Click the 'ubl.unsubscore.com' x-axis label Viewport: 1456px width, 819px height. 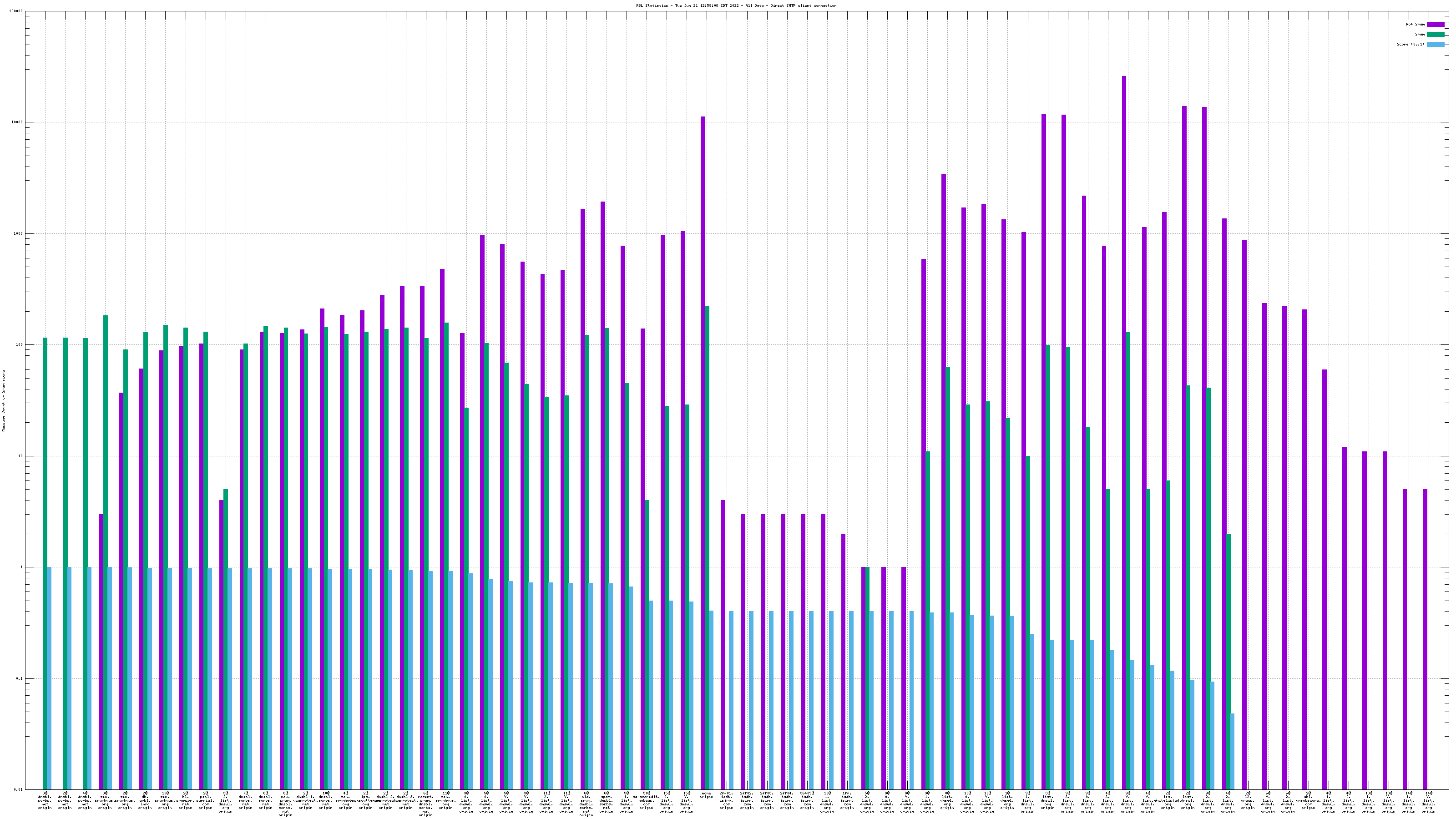point(1308,800)
